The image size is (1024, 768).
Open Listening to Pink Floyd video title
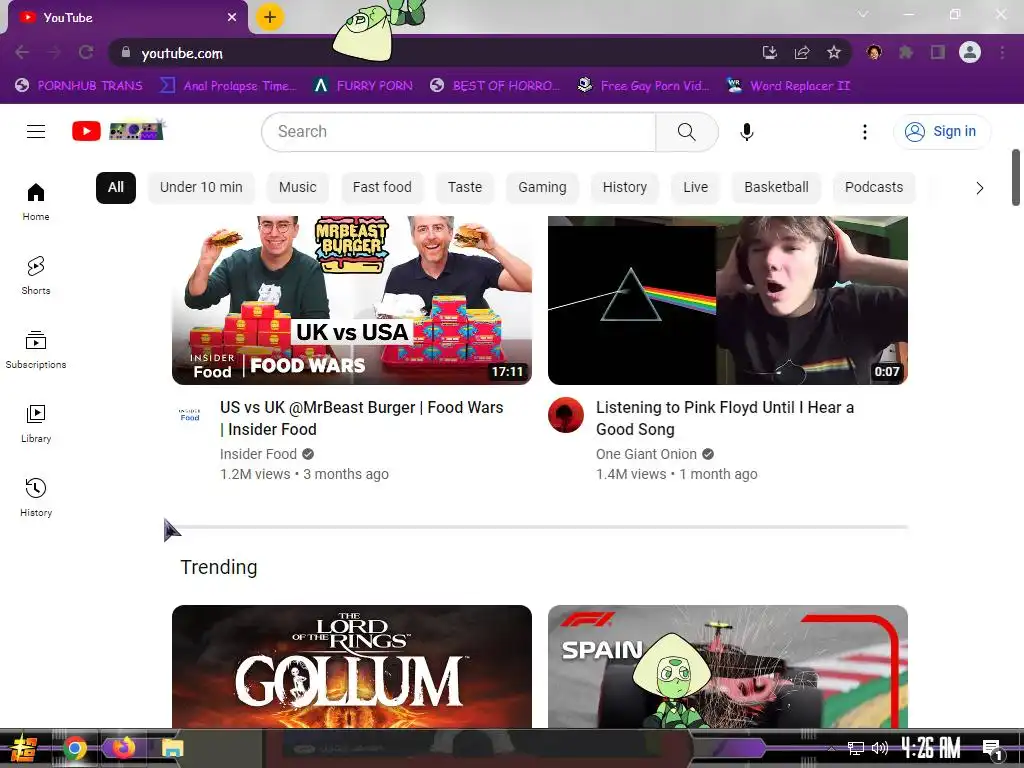pos(725,418)
